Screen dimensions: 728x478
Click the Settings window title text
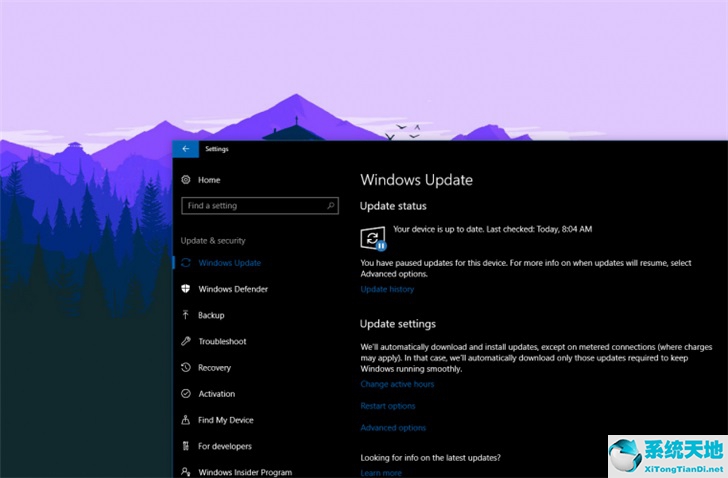point(217,149)
